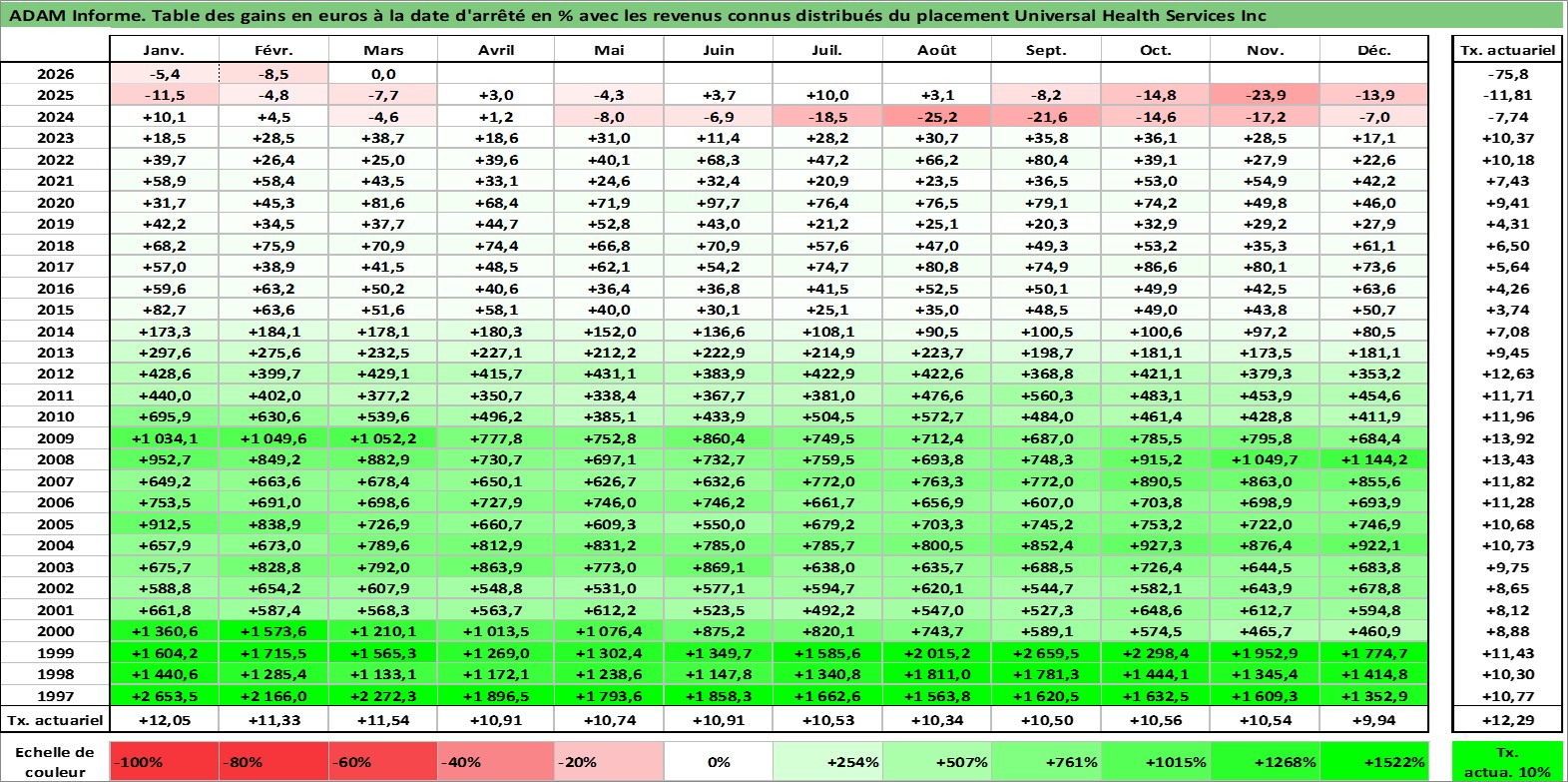This screenshot has width=1568, height=782.
Task: Click the Echelle de couleur label
Action: click(x=55, y=761)
